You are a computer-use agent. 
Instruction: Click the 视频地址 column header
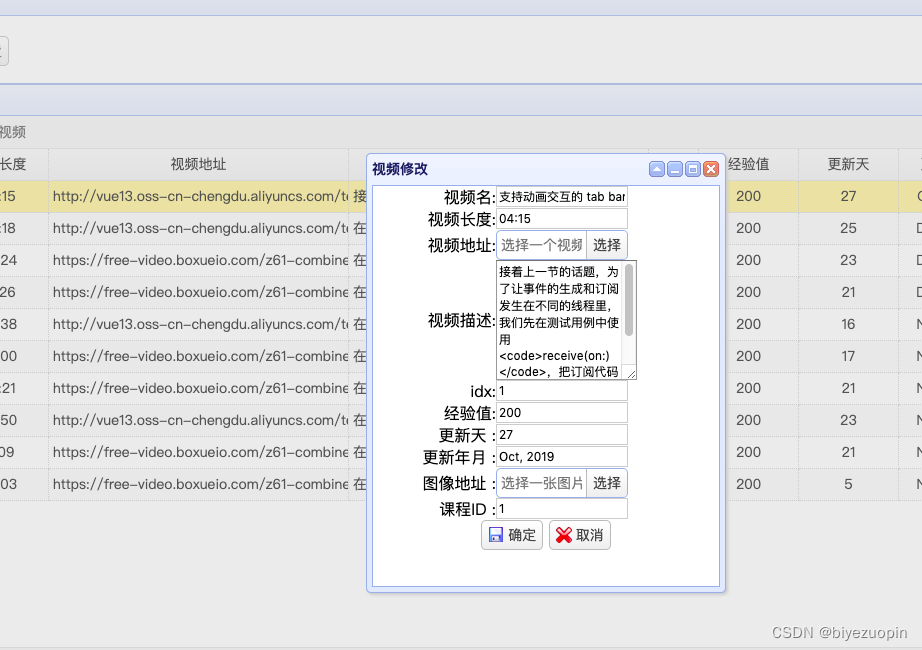(x=199, y=164)
